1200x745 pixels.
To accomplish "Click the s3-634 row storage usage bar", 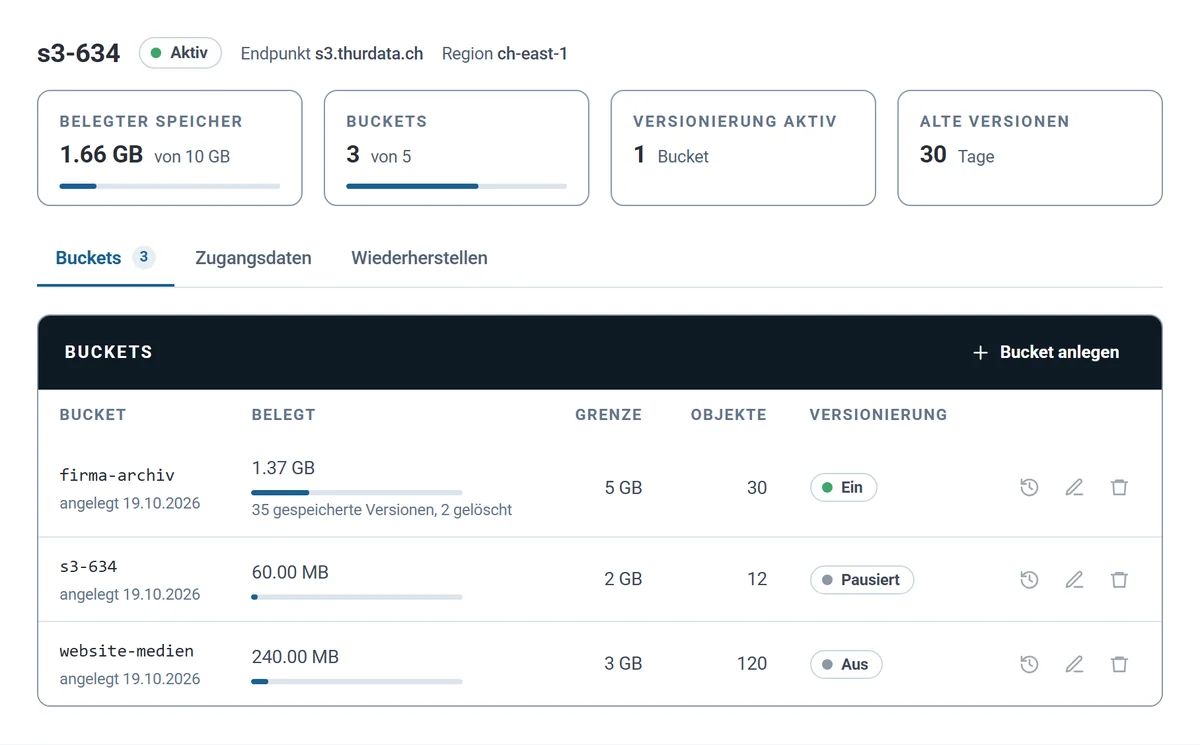I will click(x=357, y=597).
